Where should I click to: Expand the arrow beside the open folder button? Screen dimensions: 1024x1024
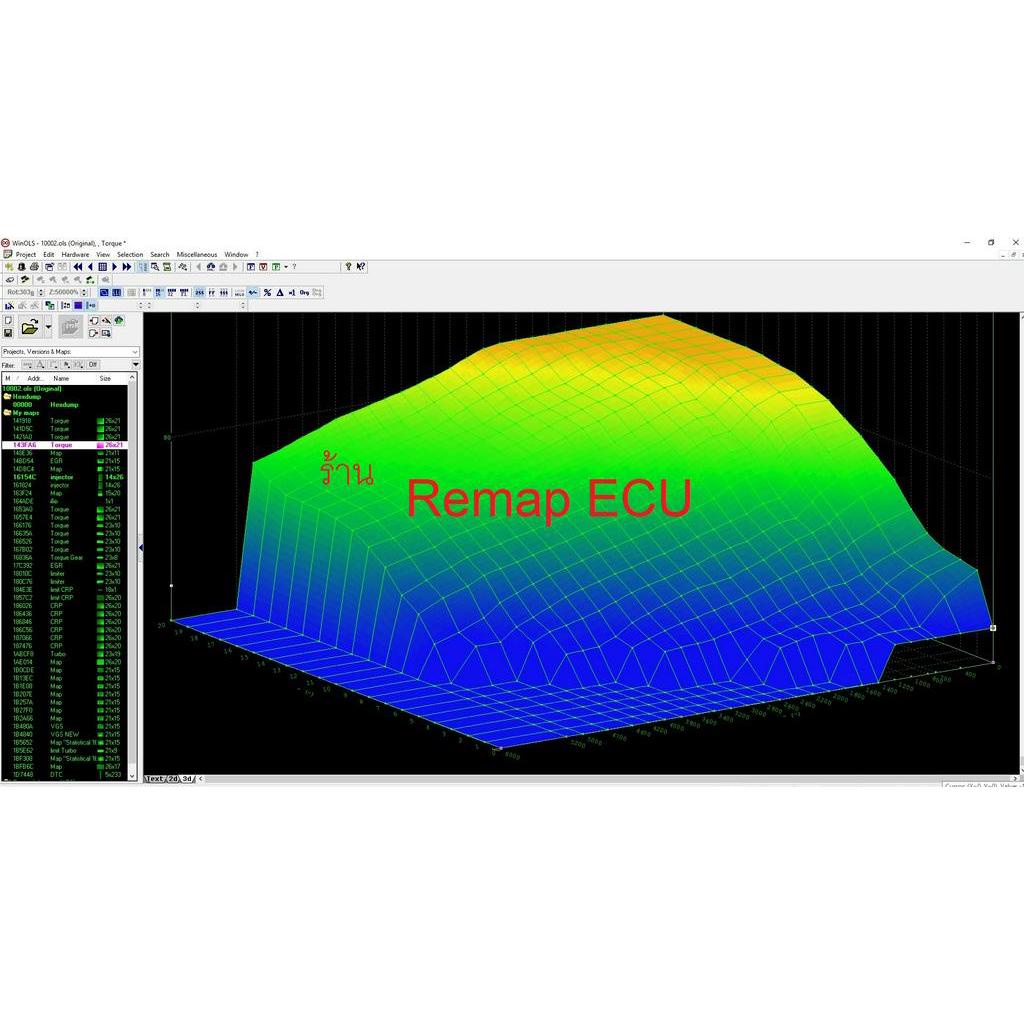point(48,327)
